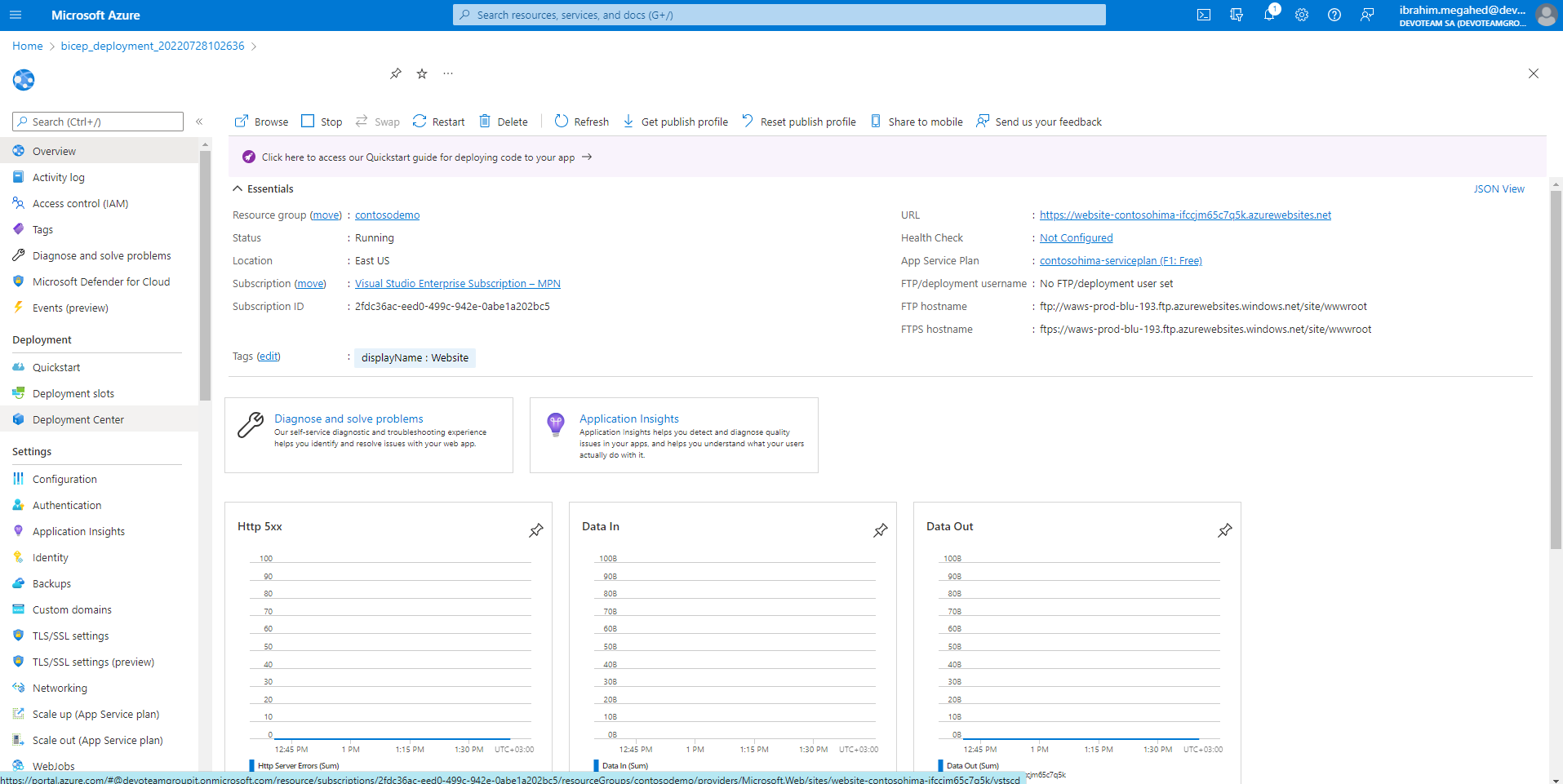
Task: Click your account avatar
Action: 1547,15
